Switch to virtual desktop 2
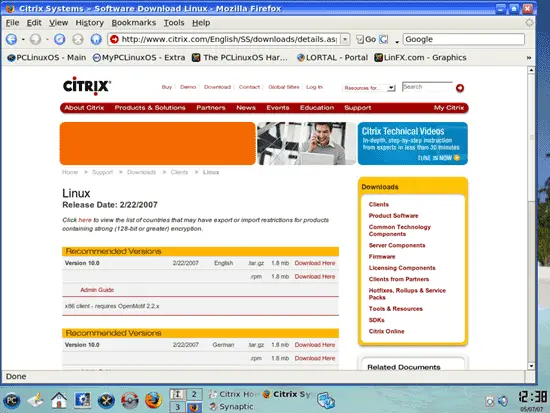 pos(194,394)
